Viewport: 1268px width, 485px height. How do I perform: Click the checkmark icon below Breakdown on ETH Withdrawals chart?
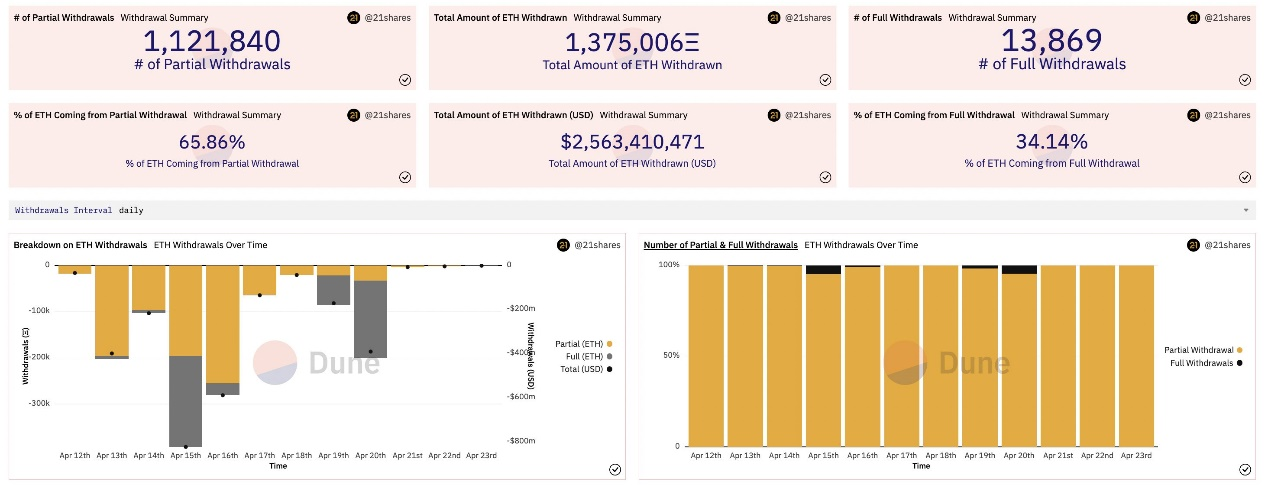pyautogui.click(x=615, y=469)
